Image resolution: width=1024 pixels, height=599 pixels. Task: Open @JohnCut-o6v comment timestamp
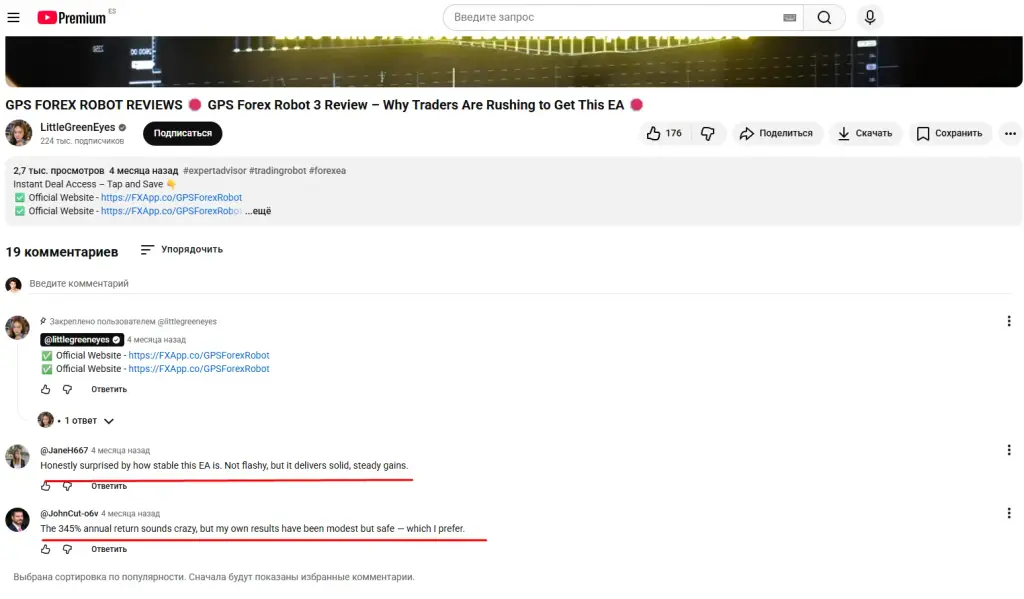(131, 513)
